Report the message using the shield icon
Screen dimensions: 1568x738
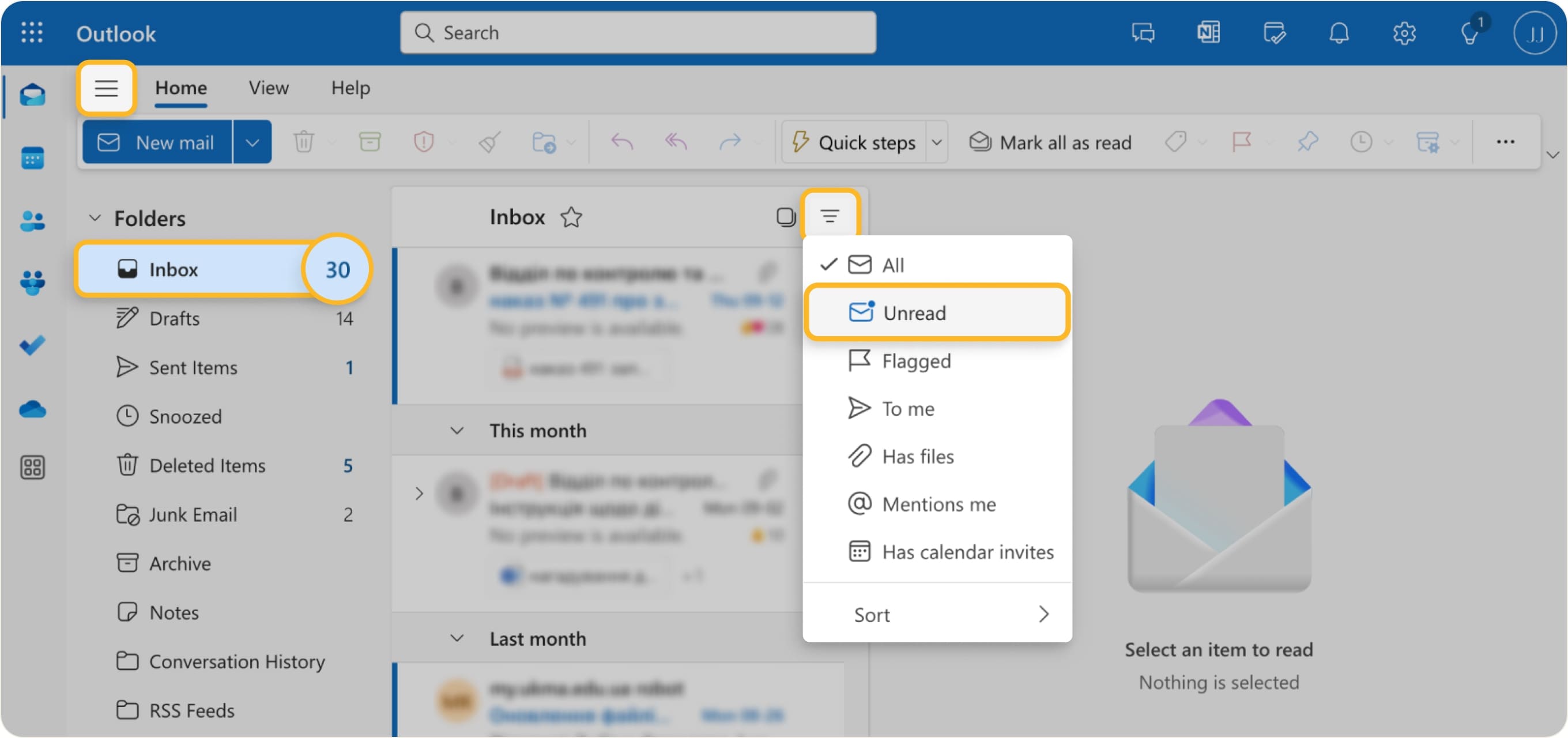424,141
